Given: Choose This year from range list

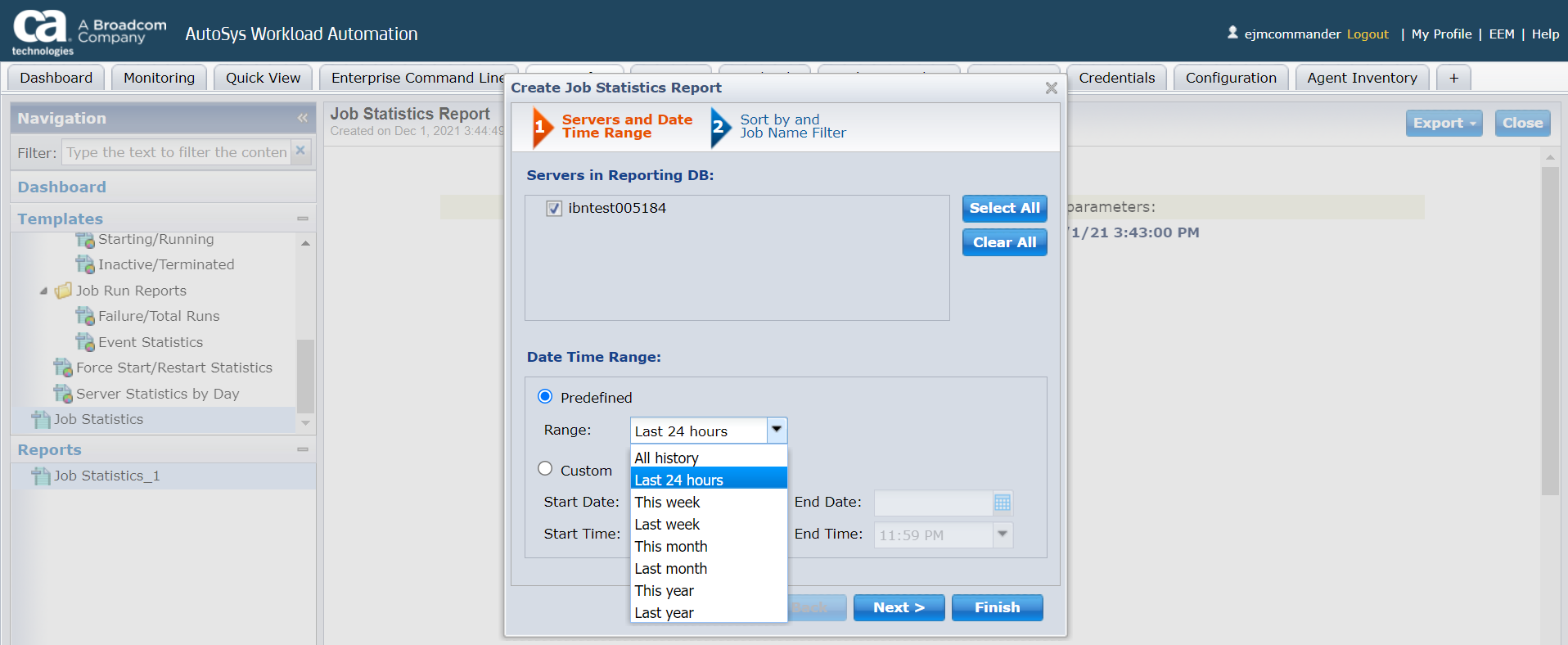Looking at the screenshot, I should click(709, 590).
